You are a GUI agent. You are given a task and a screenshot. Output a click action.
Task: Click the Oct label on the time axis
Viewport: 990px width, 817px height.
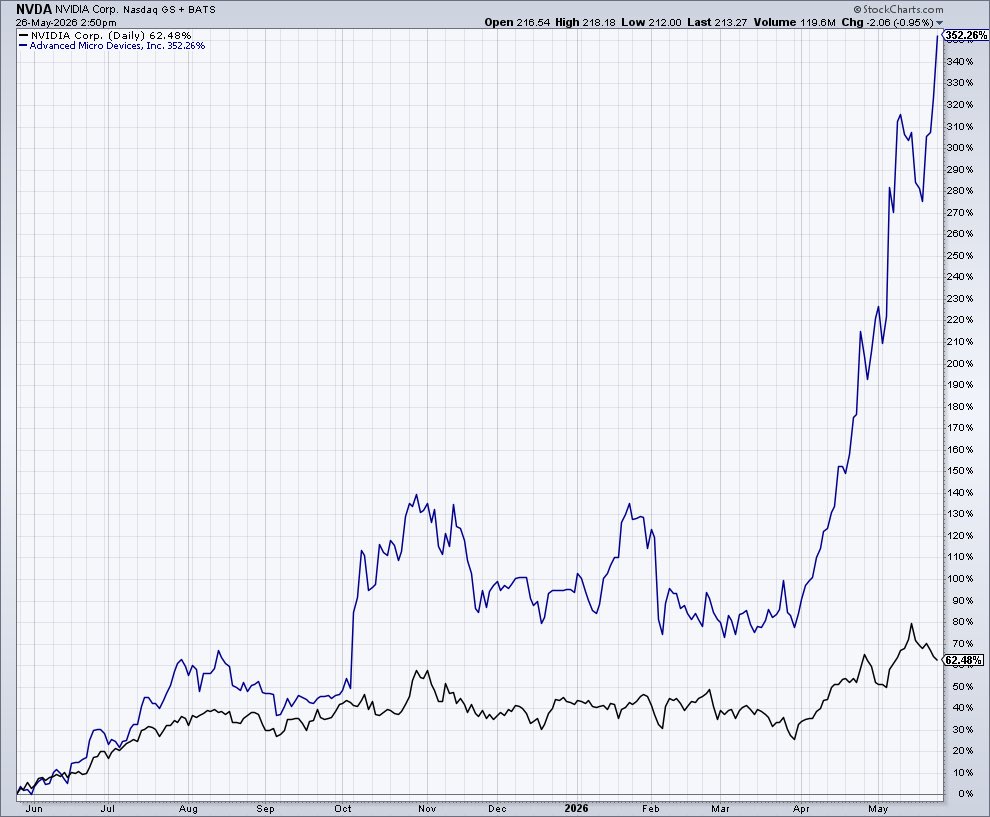coord(343,808)
